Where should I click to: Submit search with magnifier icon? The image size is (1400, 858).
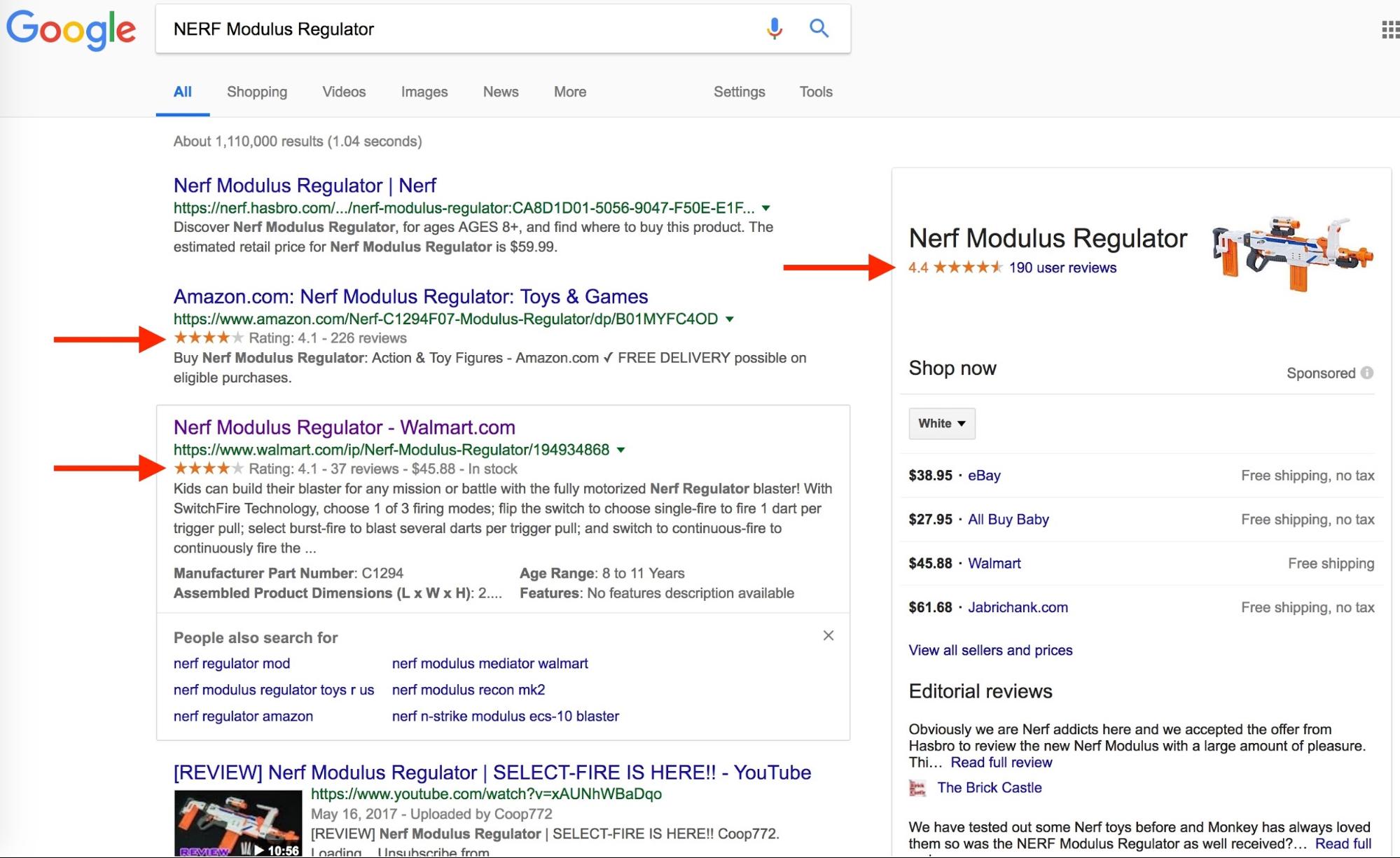coord(819,28)
